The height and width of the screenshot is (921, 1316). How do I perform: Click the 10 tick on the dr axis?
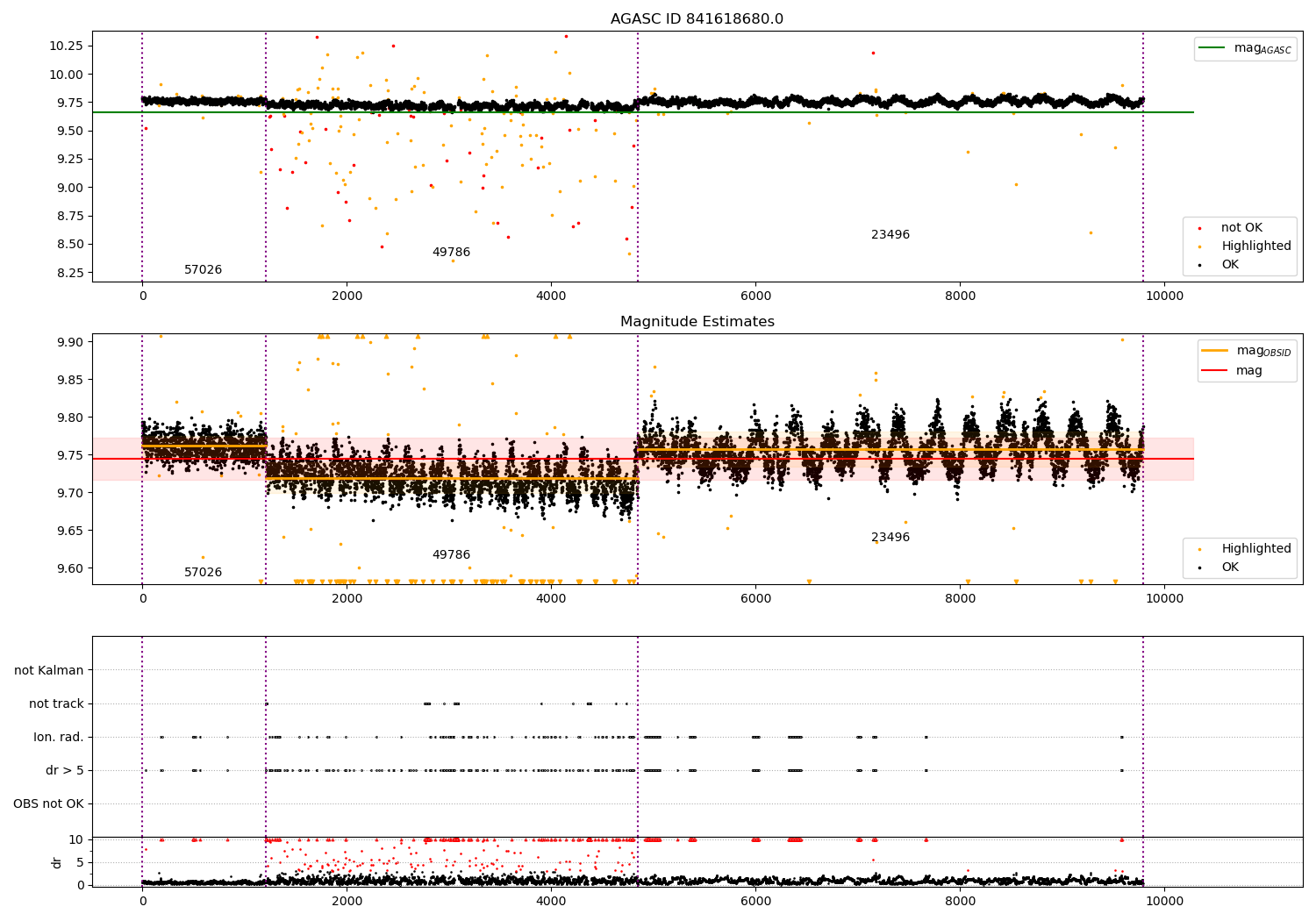pyautogui.click(x=77, y=839)
